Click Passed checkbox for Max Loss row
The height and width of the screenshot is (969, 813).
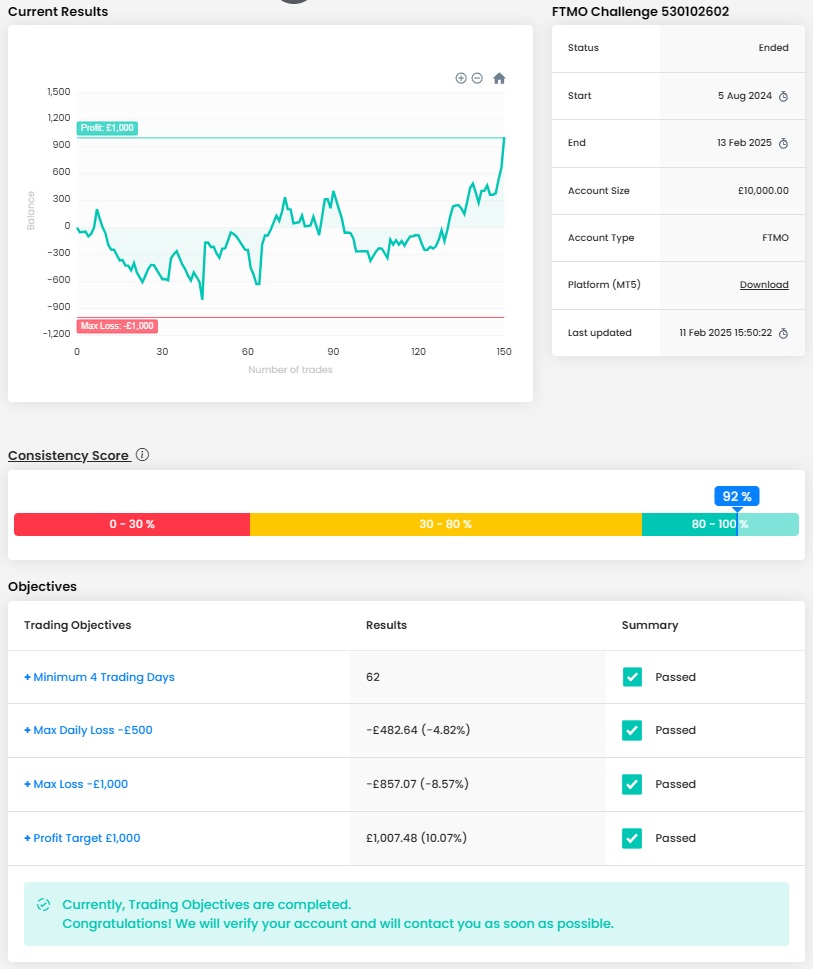tap(632, 784)
